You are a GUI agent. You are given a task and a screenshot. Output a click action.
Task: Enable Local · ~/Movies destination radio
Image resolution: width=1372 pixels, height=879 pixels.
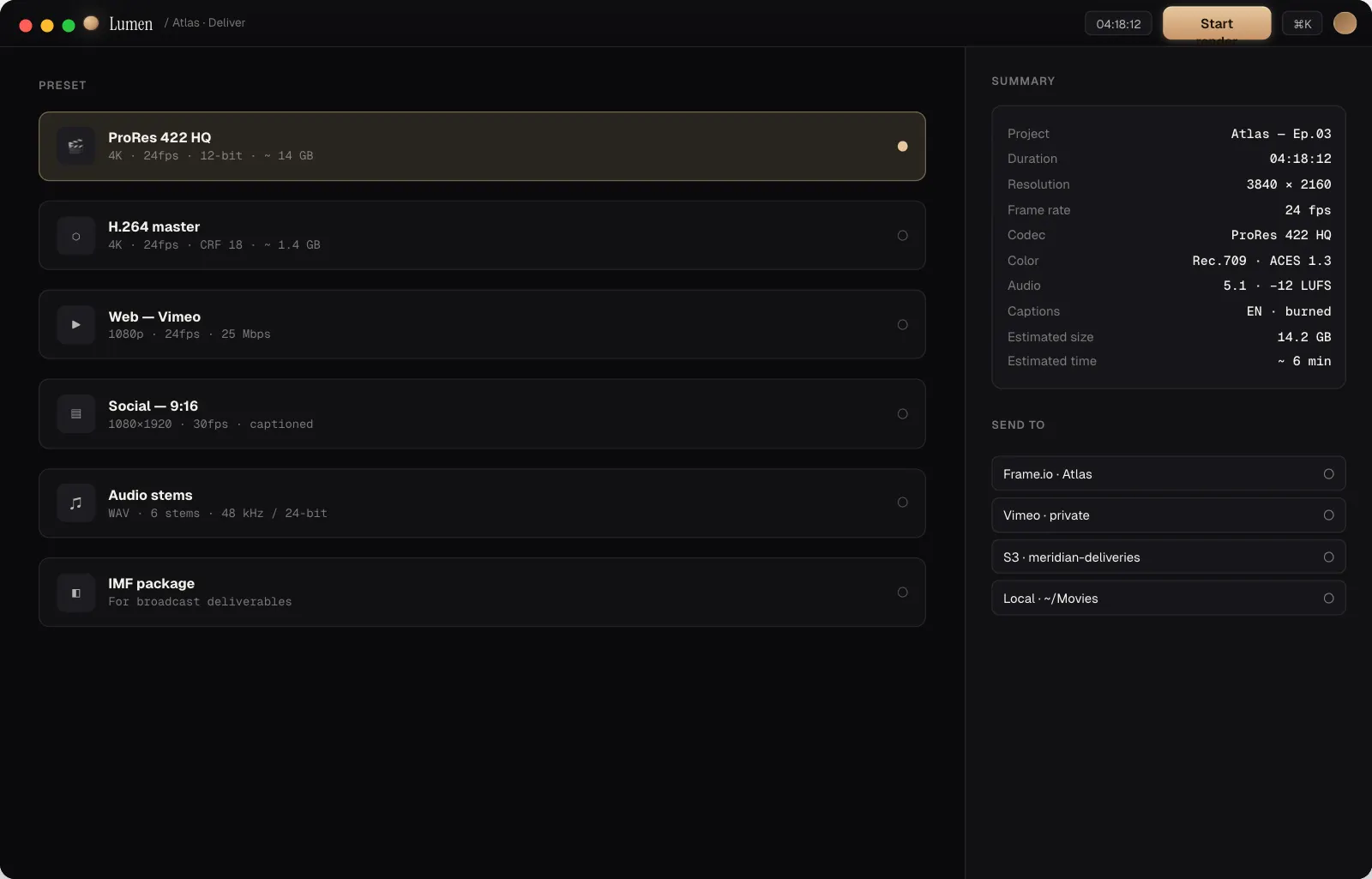tap(1328, 599)
